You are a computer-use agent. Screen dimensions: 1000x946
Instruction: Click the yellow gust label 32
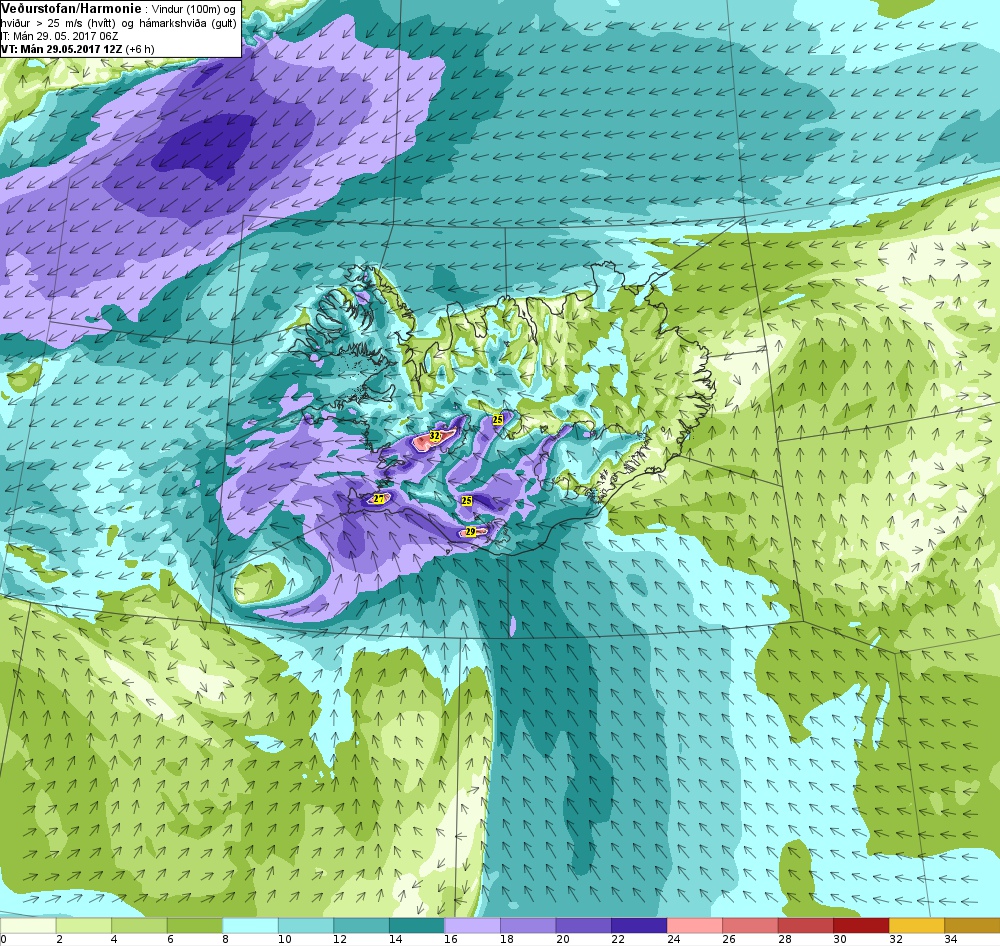click(435, 436)
